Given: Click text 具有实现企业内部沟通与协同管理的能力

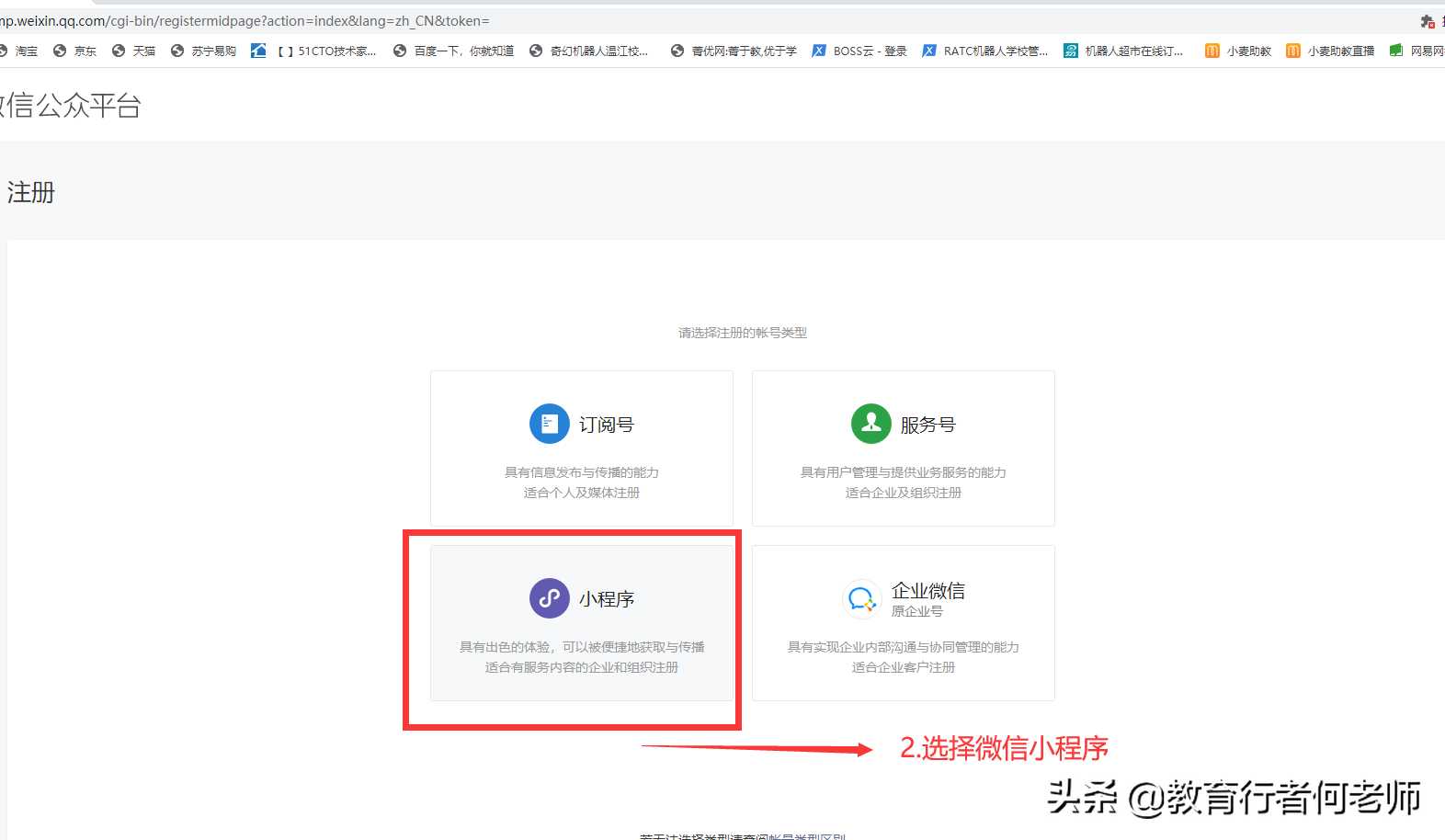Looking at the screenshot, I should pos(904,647).
